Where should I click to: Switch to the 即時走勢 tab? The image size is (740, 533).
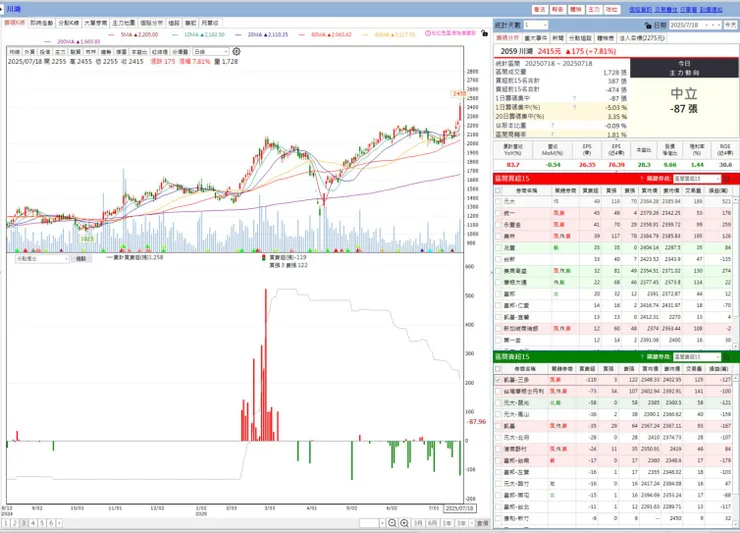(42, 23)
